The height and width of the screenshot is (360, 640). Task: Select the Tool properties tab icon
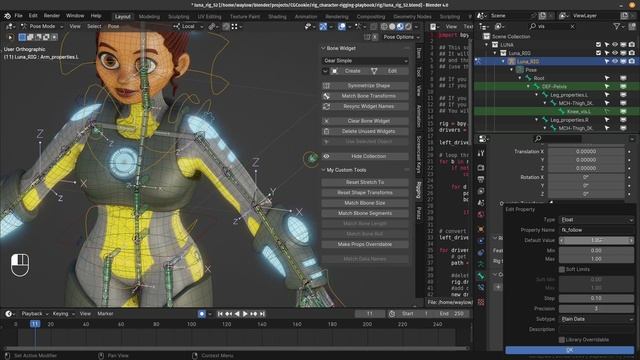tap(481, 153)
